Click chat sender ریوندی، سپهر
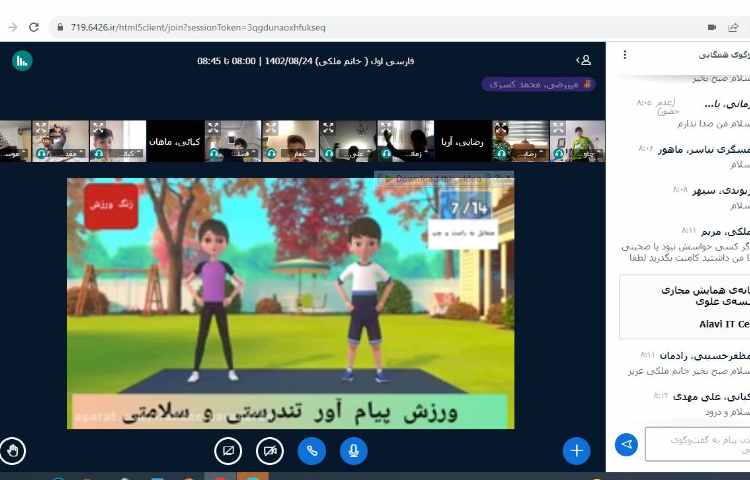This screenshot has height=480, width=750. [721, 191]
